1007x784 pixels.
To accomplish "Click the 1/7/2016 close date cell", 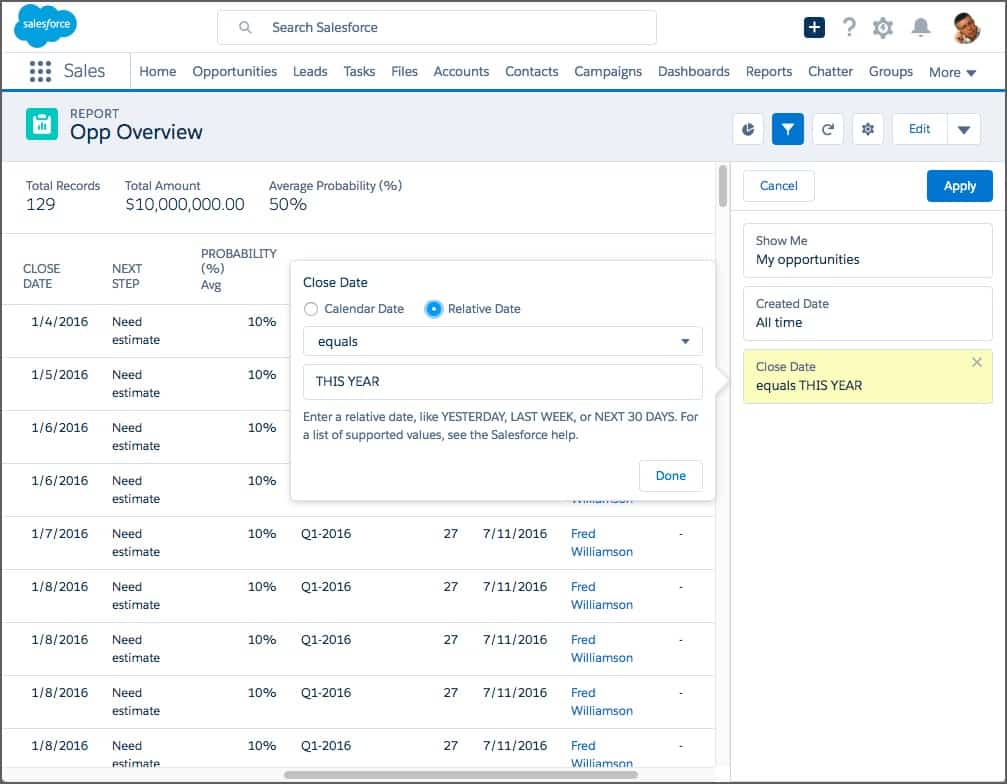I will 60,534.
